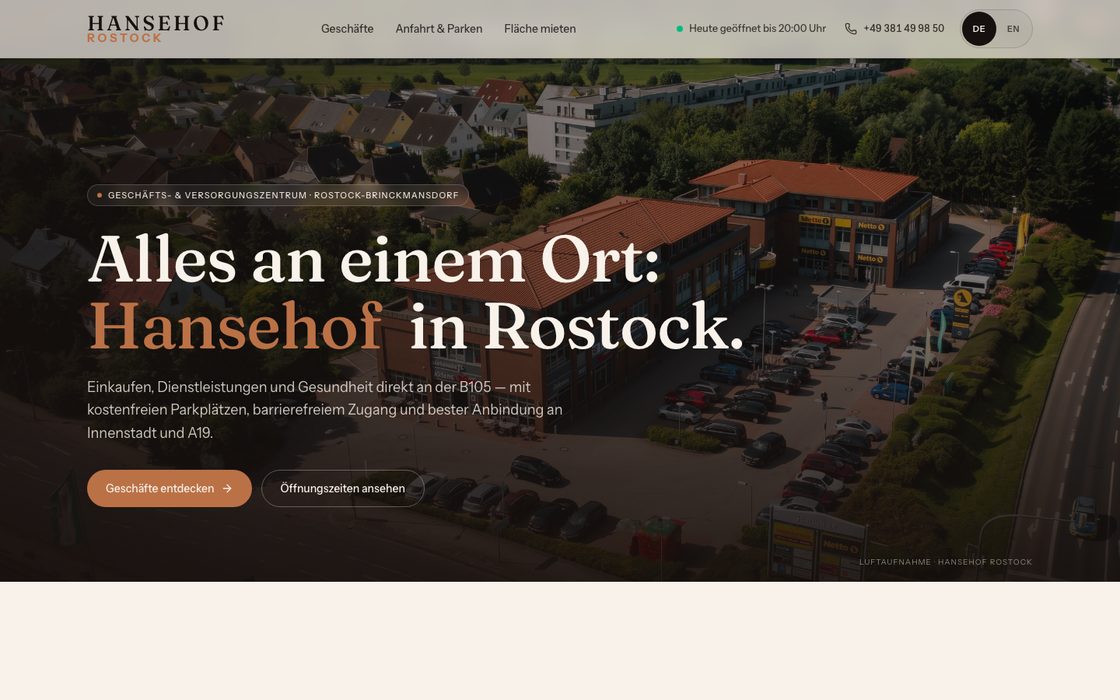Viewport: 1120px width, 700px height.
Task: Click the orange word 'Hansehof' in headline
Action: point(235,326)
